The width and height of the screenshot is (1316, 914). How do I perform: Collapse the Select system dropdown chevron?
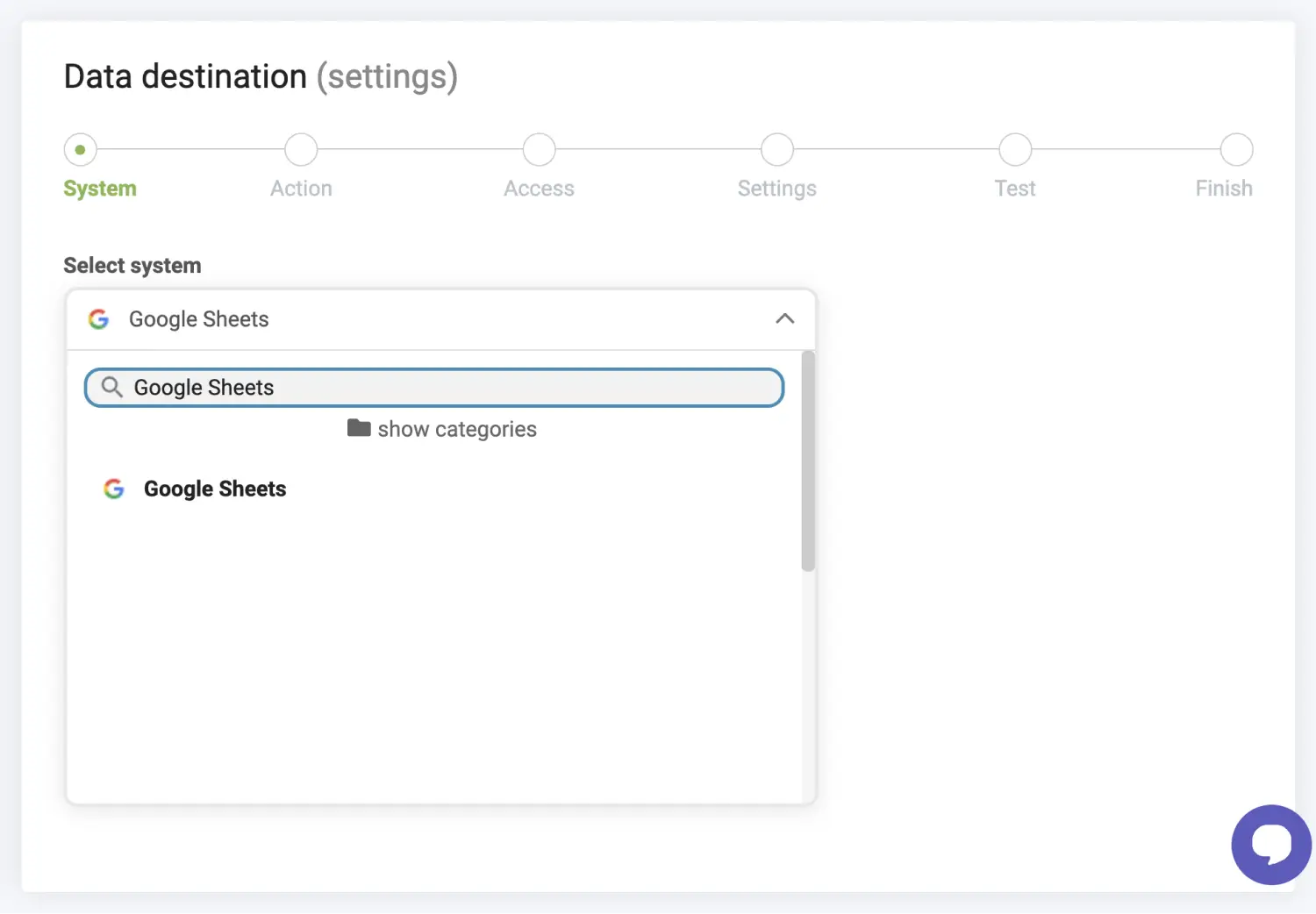pyautogui.click(x=785, y=319)
